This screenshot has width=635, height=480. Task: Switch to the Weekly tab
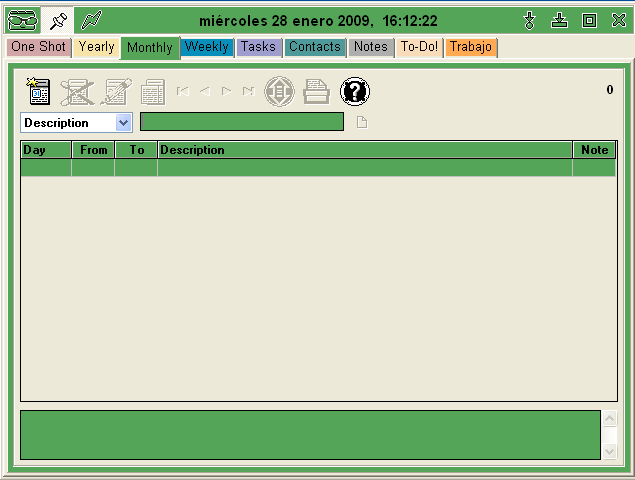tap(207, 47)
